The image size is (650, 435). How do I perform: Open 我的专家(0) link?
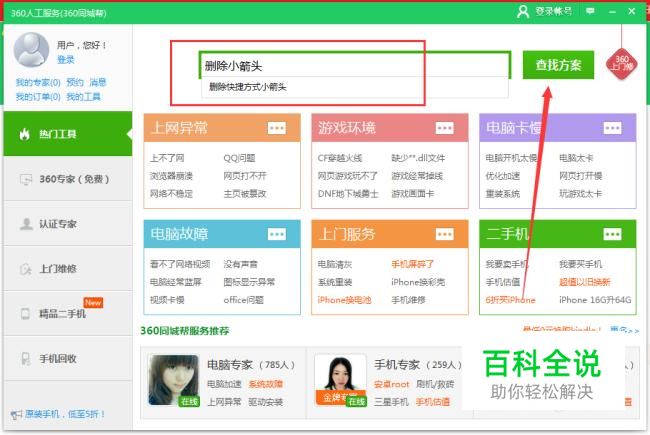38,83
